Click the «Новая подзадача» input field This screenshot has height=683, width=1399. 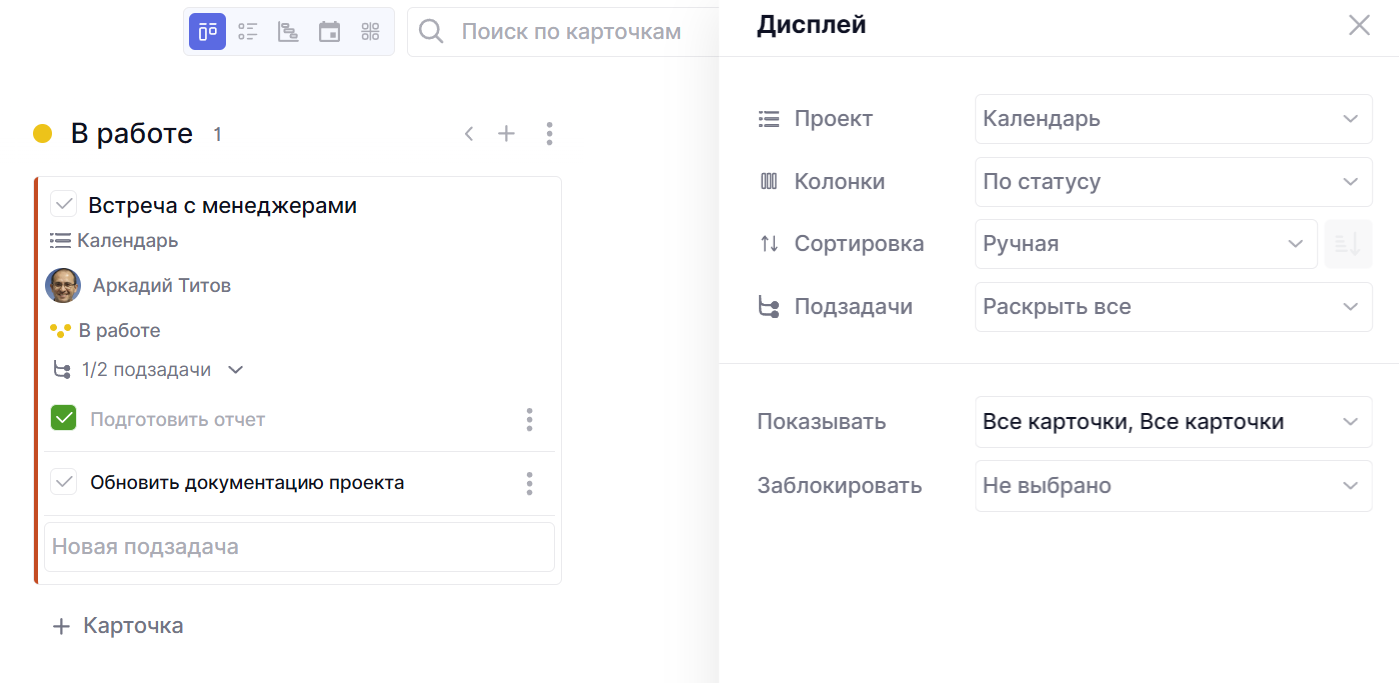click(299, 547)
